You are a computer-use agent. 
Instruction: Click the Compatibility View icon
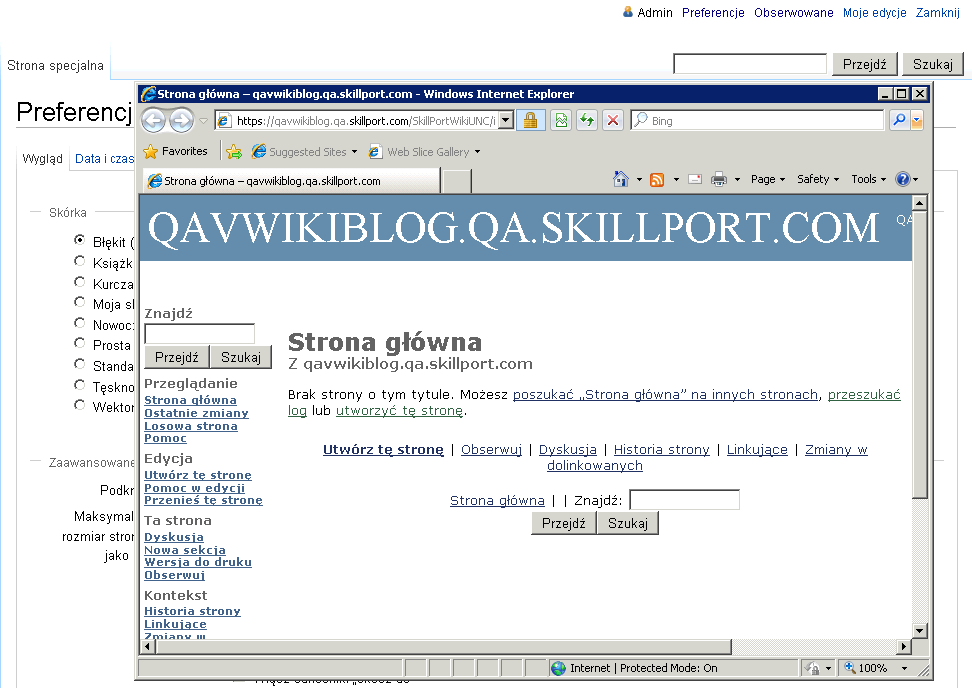561,121
